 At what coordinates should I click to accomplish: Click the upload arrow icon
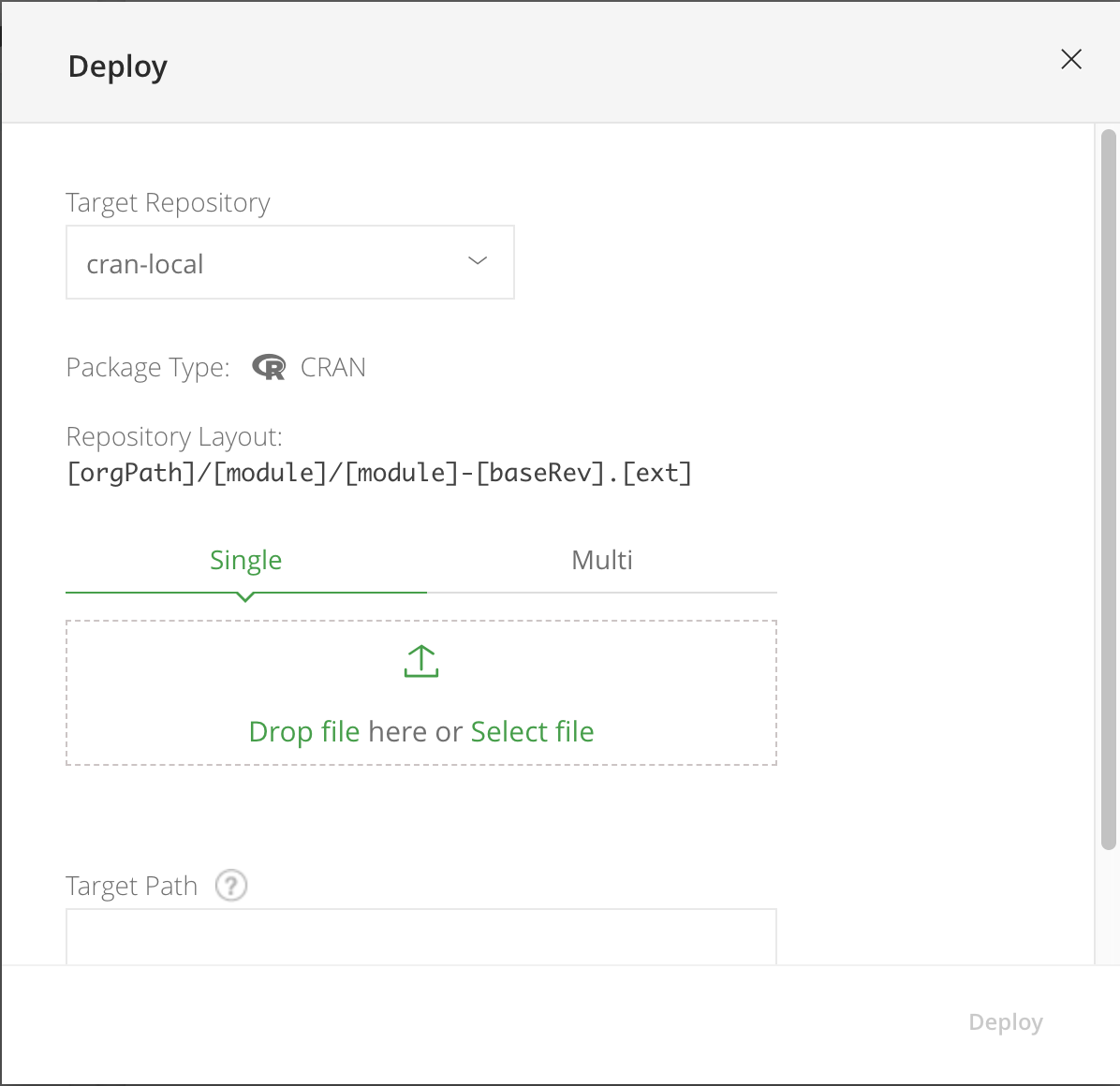click(421, 661)
